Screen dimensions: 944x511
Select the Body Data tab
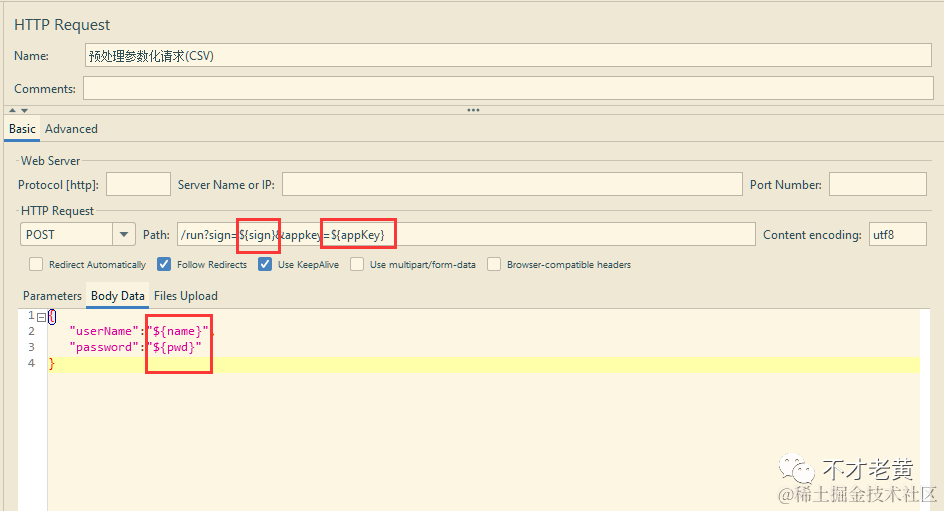tap(117, 296)
